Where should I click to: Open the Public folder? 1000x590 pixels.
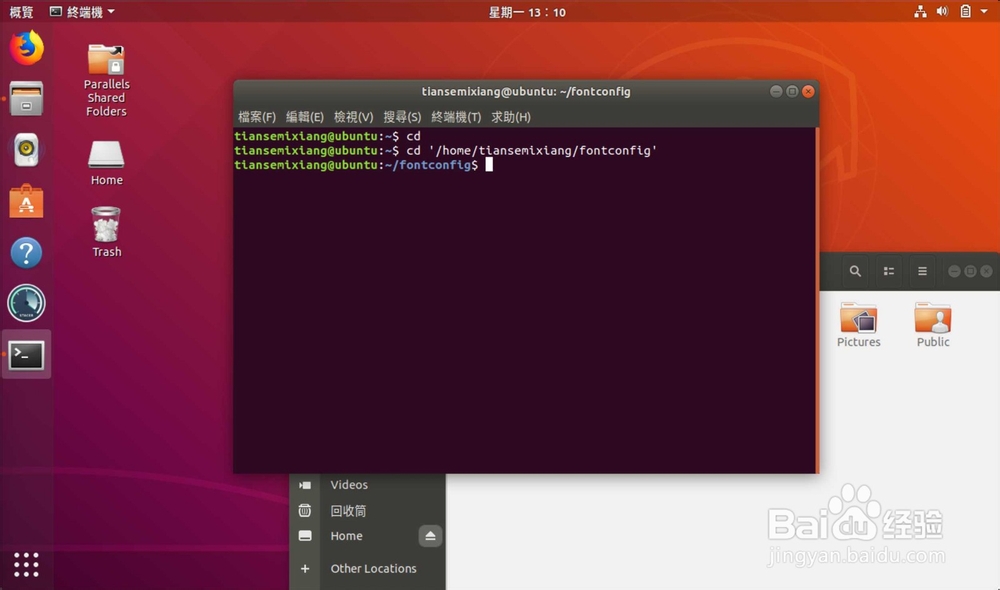[x=932, y=325]
